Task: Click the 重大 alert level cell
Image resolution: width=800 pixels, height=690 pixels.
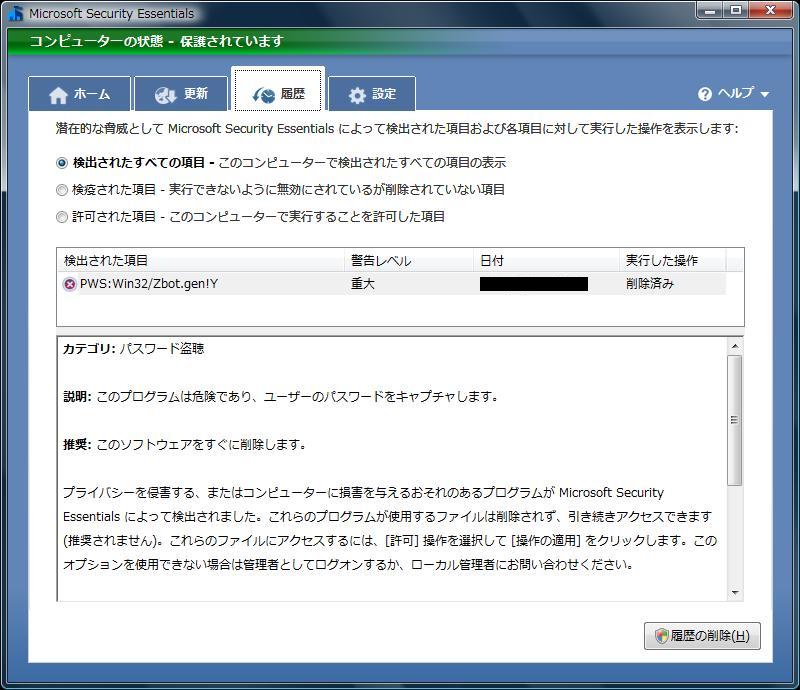Action: (x=363, y=284)
